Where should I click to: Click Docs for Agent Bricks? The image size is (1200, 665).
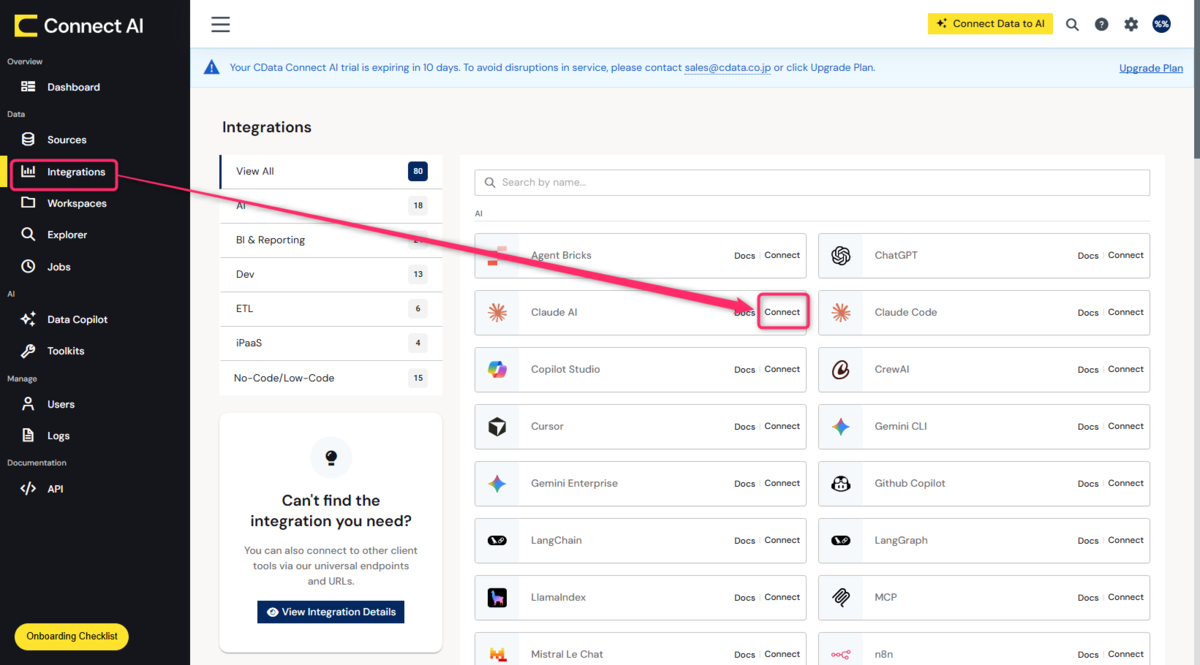click(745, 256)
